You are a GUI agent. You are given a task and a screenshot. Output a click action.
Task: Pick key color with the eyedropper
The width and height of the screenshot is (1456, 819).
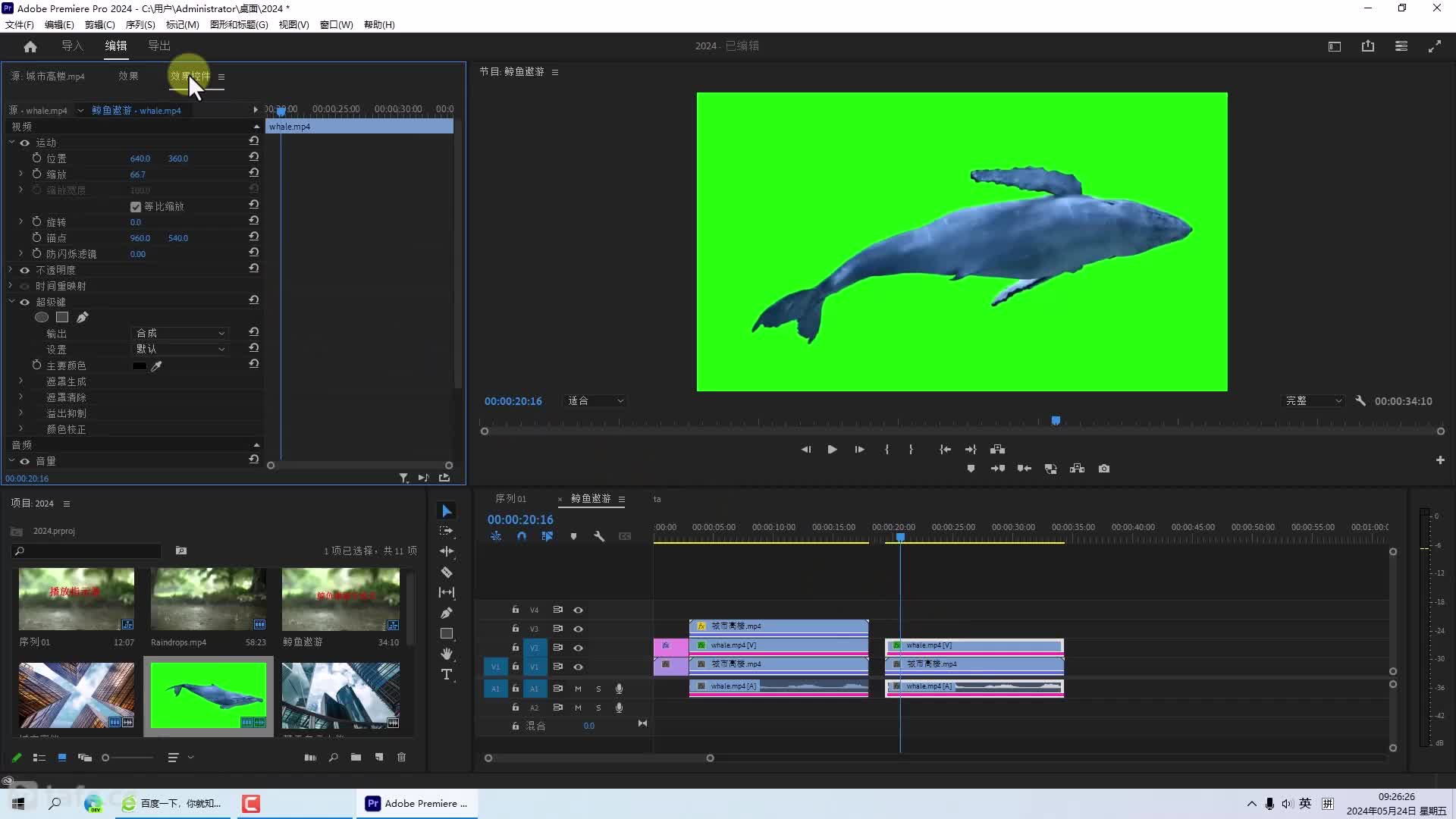[x=156, y=366]
